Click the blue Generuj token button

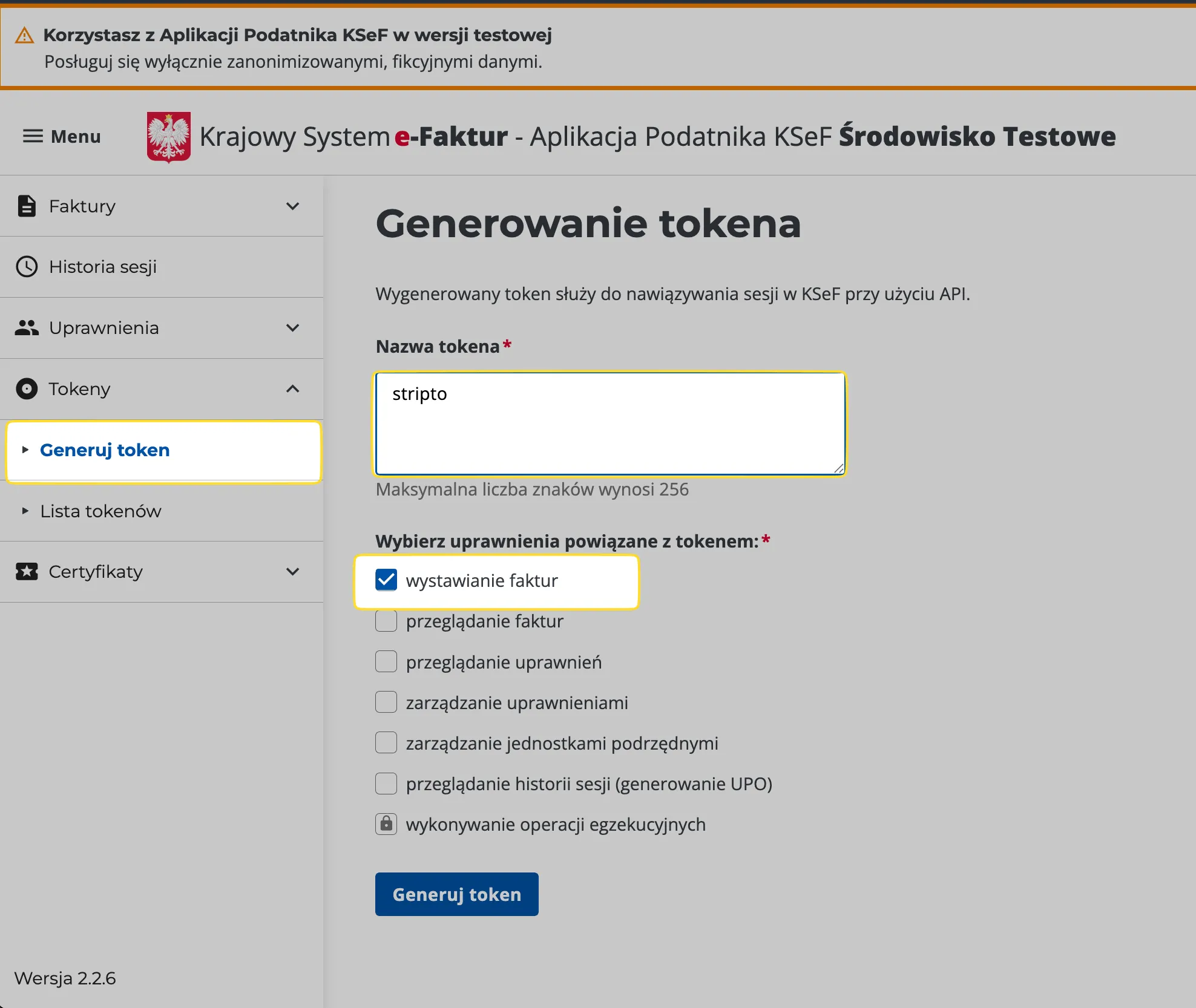[457, 894]
